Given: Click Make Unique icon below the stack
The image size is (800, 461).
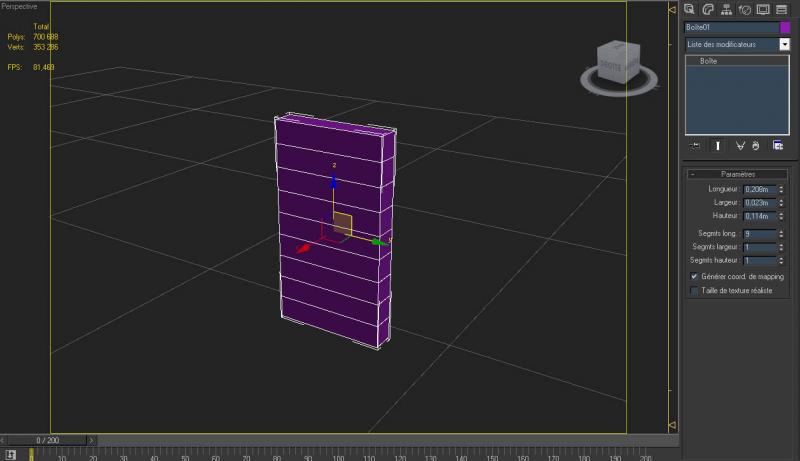Looking at the screenshot, I should [741, 145].
